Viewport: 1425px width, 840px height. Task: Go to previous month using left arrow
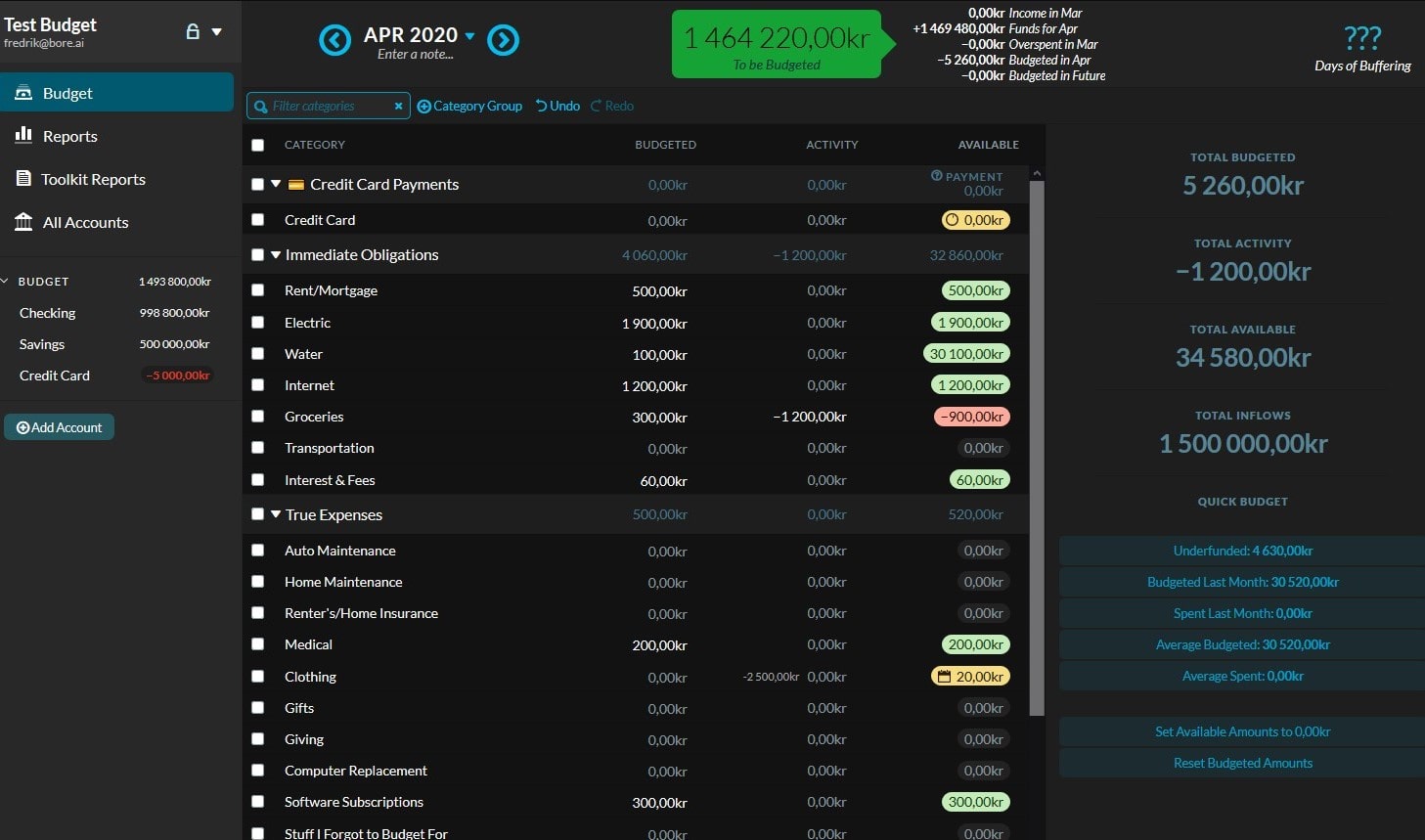pyautogui.click(x=334, y=40)
